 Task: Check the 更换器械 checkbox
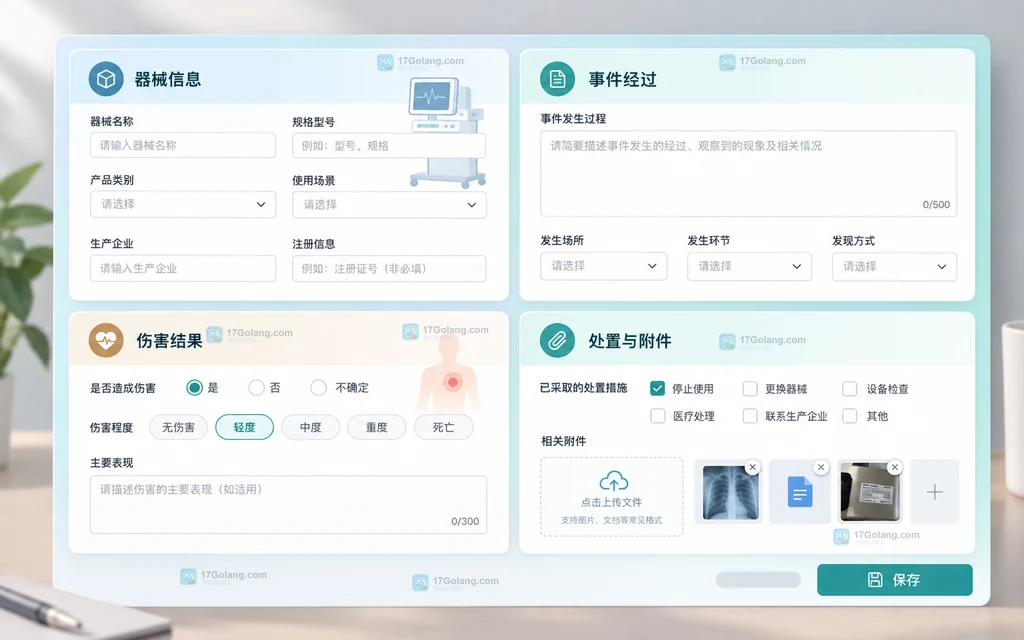tap(750, 389)
